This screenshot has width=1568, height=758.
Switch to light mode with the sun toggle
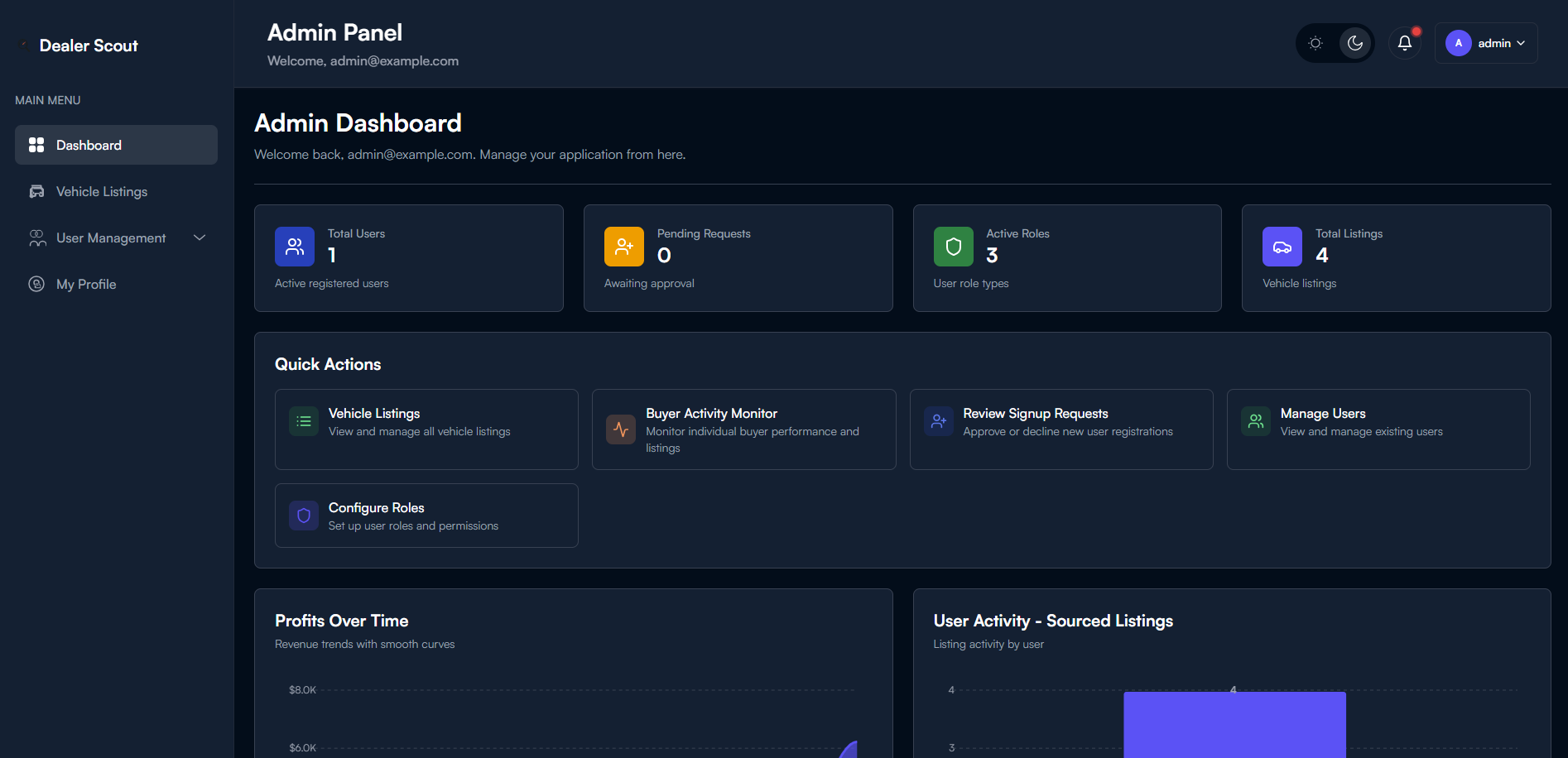coord(1315,42)
